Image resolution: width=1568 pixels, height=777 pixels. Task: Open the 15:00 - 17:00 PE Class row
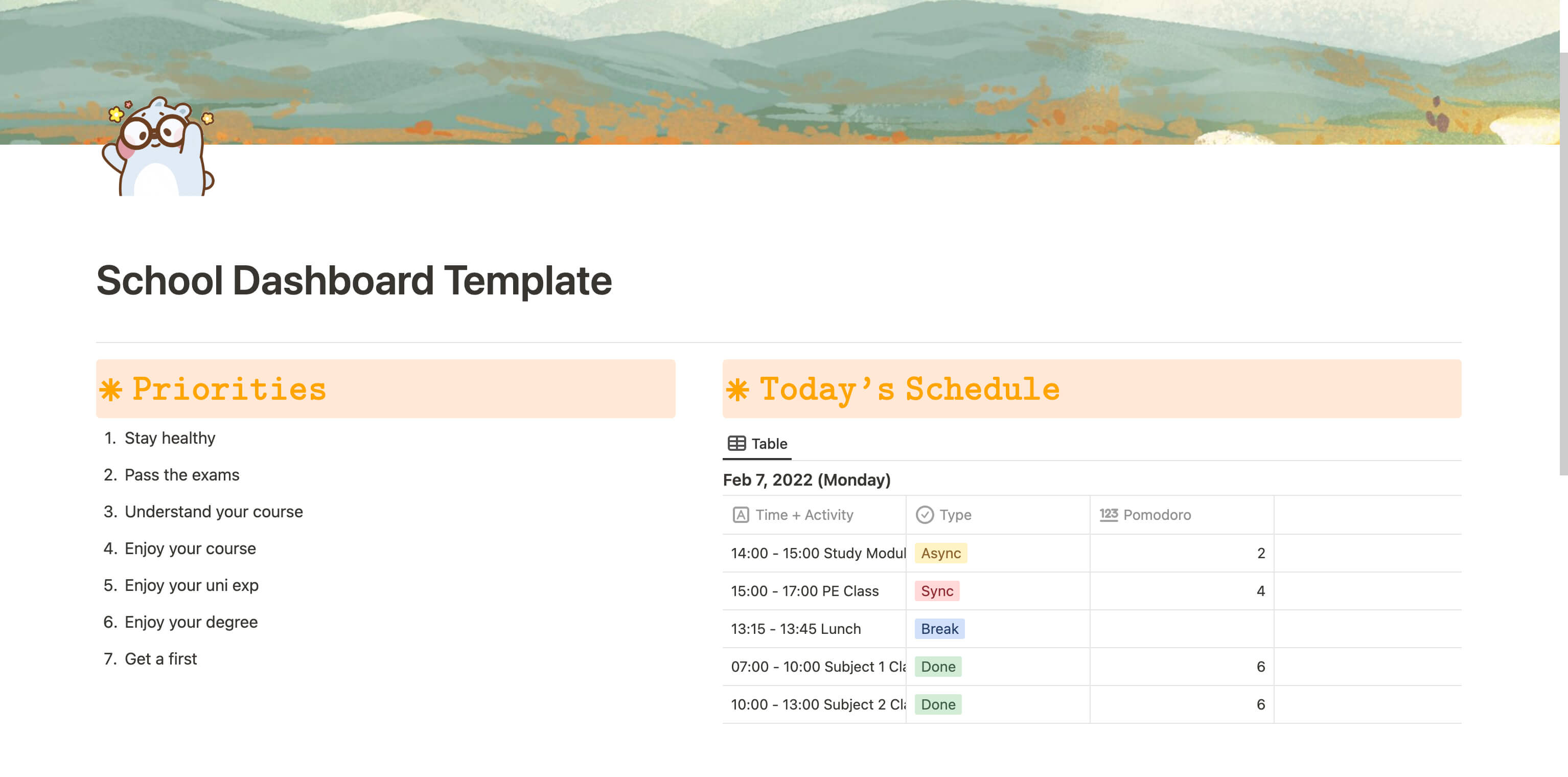(x=804, y=590)
